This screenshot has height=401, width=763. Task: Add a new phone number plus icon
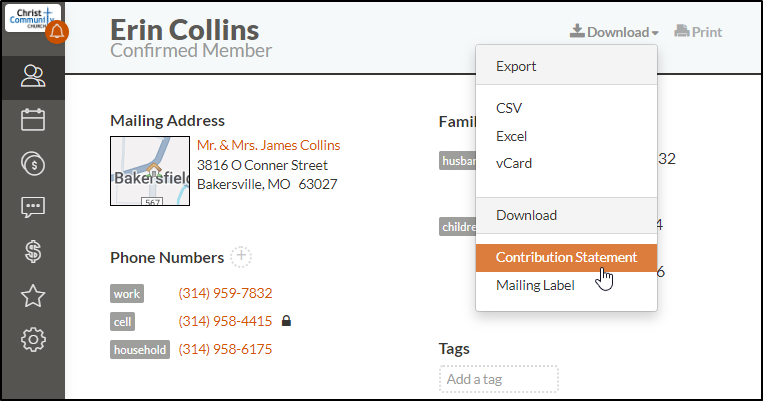(x=241, y=256)
